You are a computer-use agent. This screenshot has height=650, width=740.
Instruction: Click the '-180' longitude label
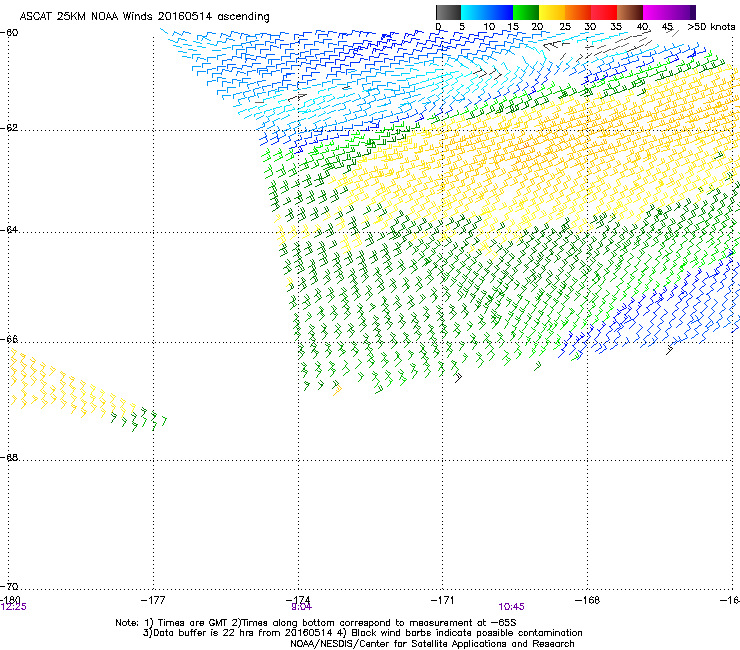coord(10,600)
